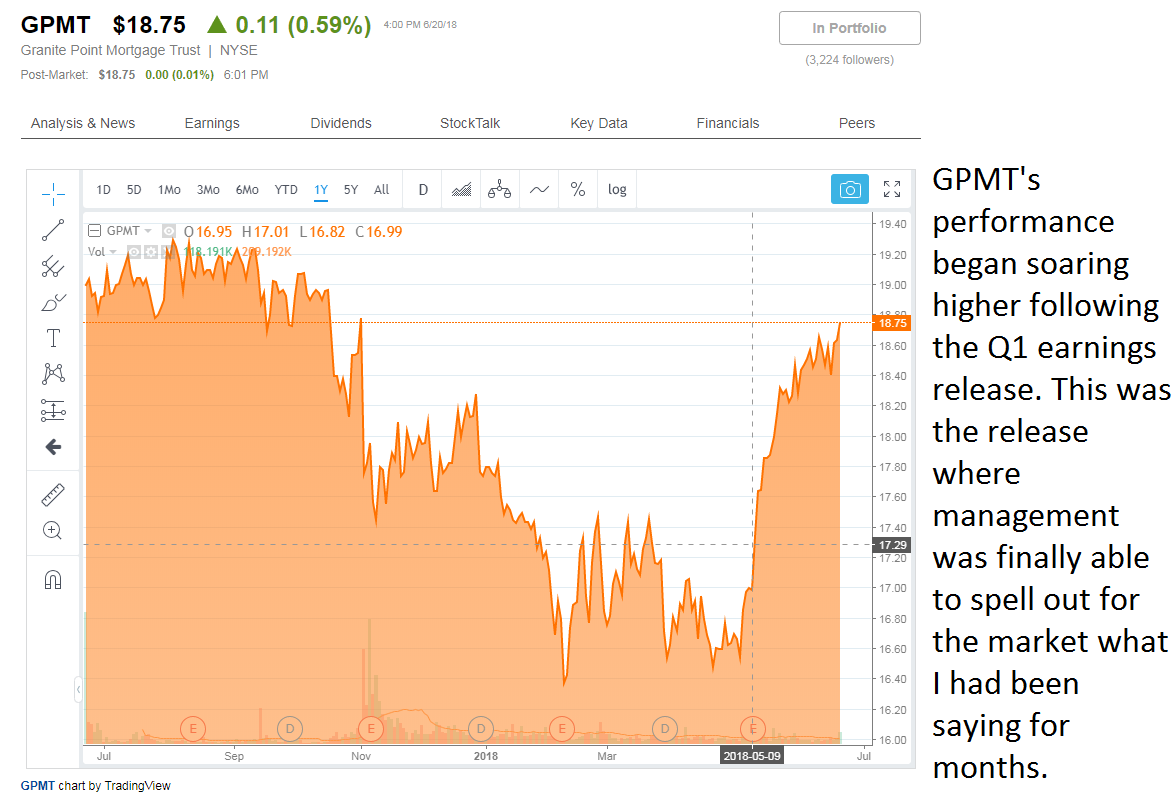Screen dimensions: 1172x809
Task: Select the pitchfork drawing tool
Action: 53,266
